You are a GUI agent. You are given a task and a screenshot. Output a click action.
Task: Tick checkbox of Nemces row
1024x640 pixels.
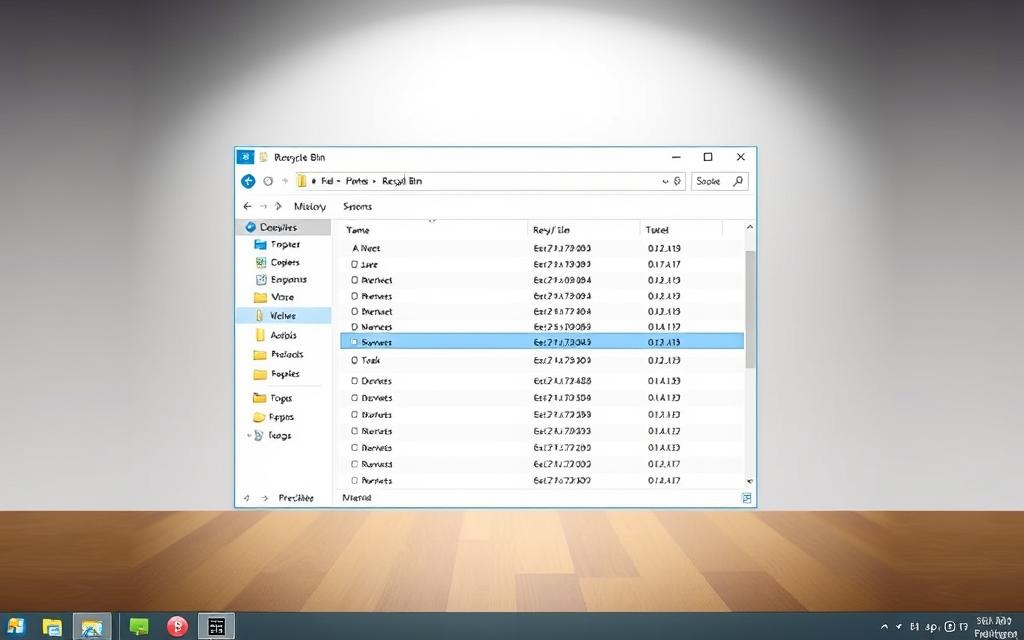[355, 327]
